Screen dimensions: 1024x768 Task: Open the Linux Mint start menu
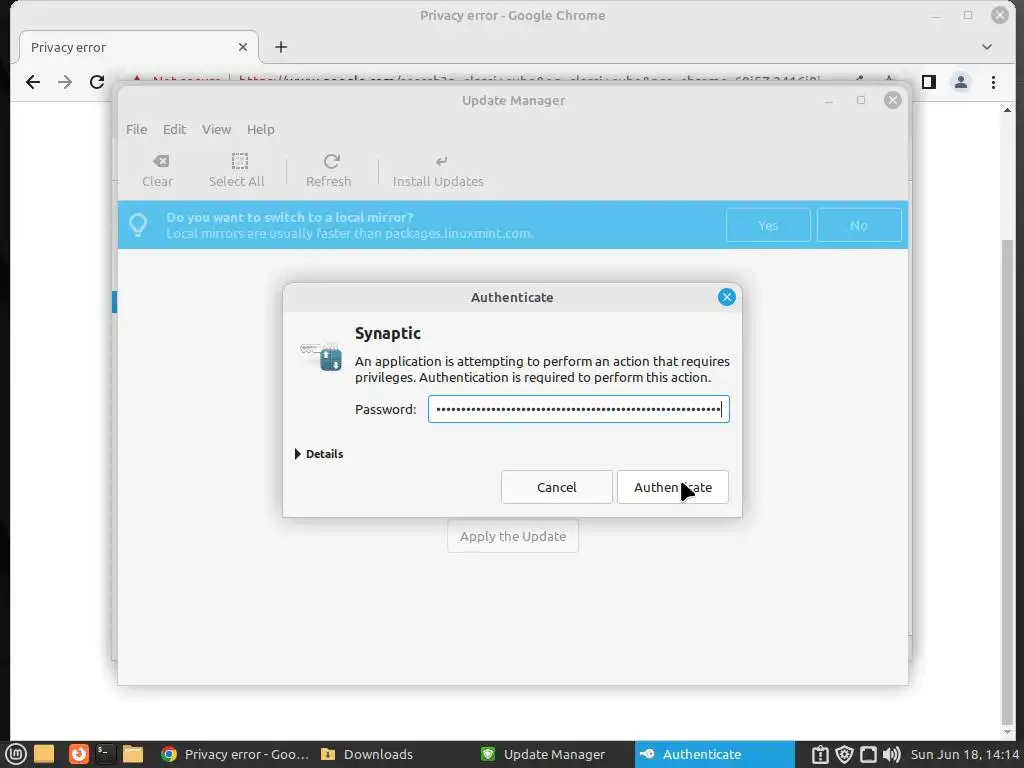[x=16, y=754]
